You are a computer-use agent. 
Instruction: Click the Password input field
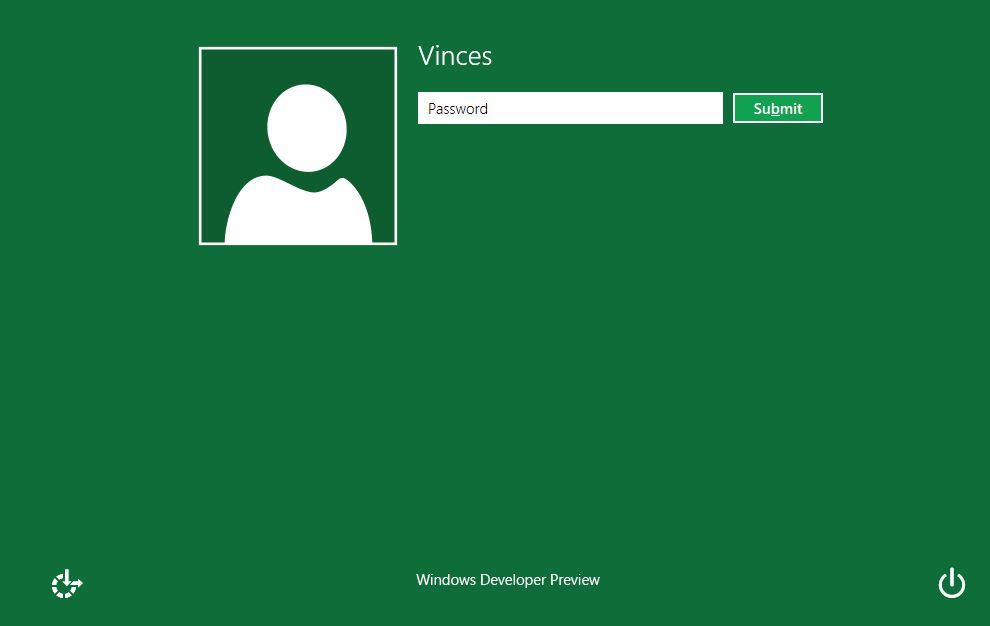[x=570, y=108]
